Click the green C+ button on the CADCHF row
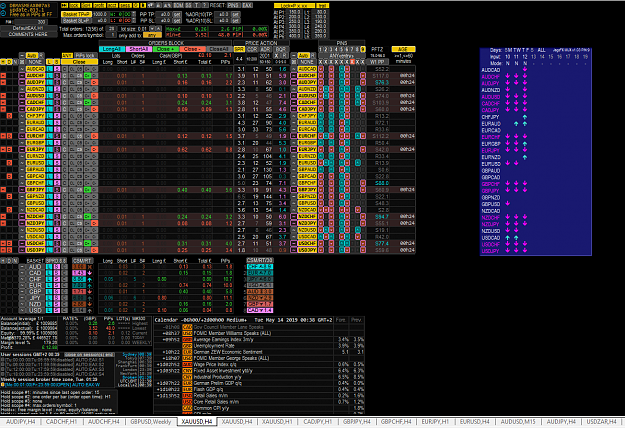The image size is (625, 428). click(x=87, y=102)
